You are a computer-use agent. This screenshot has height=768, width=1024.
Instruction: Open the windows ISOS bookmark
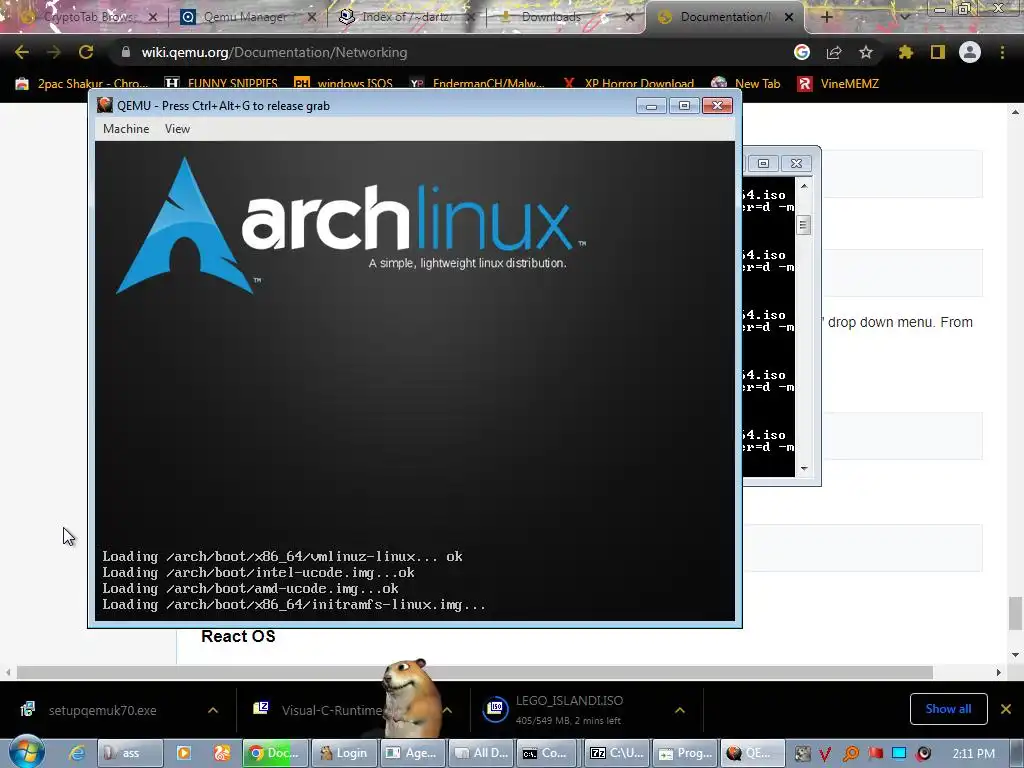(344, 84)
